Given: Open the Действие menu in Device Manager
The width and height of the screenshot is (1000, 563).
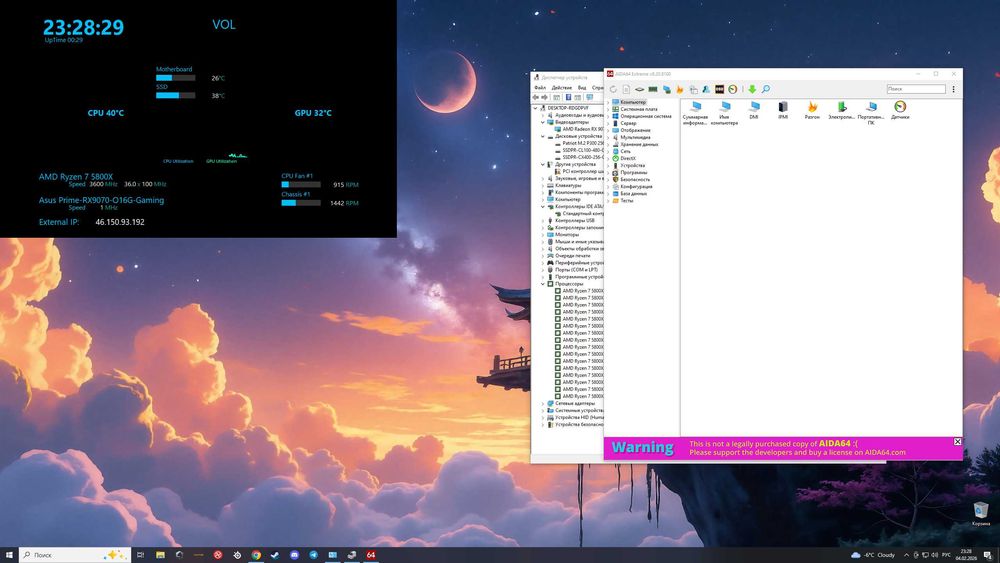Looking at the screenshot, I should (562, 87).
